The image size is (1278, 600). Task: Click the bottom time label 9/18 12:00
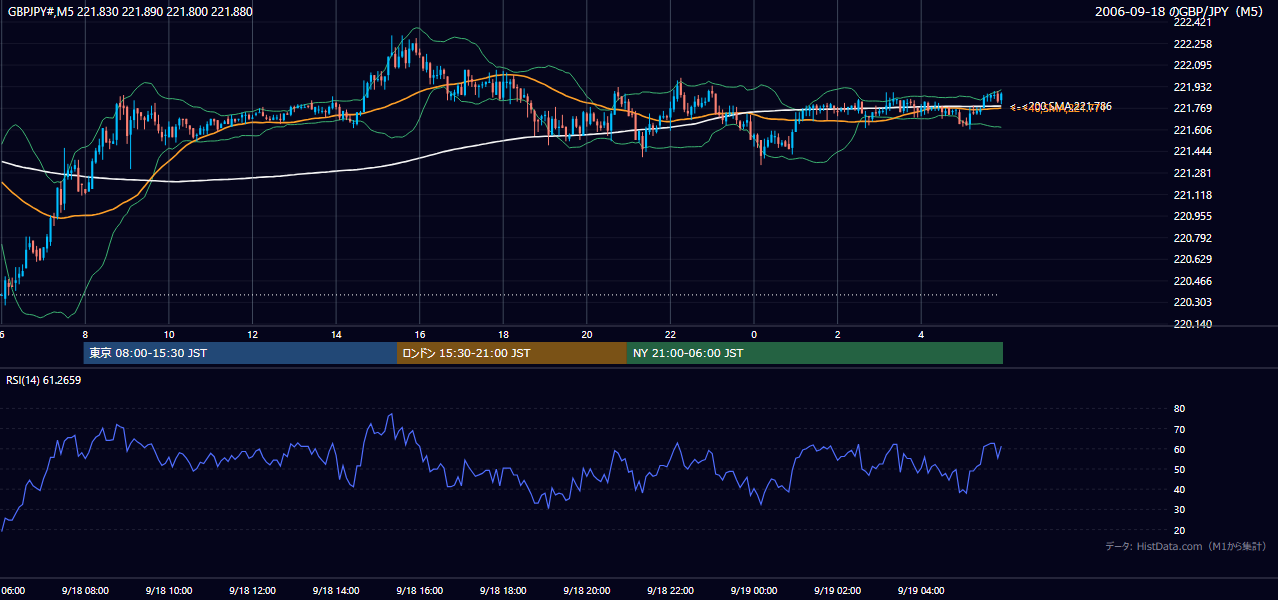tap(252, 590)
